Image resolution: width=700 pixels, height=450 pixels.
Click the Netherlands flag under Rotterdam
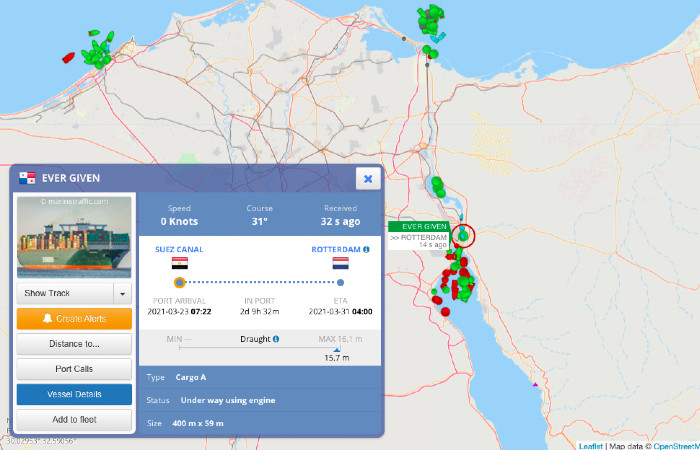[340, 265]
